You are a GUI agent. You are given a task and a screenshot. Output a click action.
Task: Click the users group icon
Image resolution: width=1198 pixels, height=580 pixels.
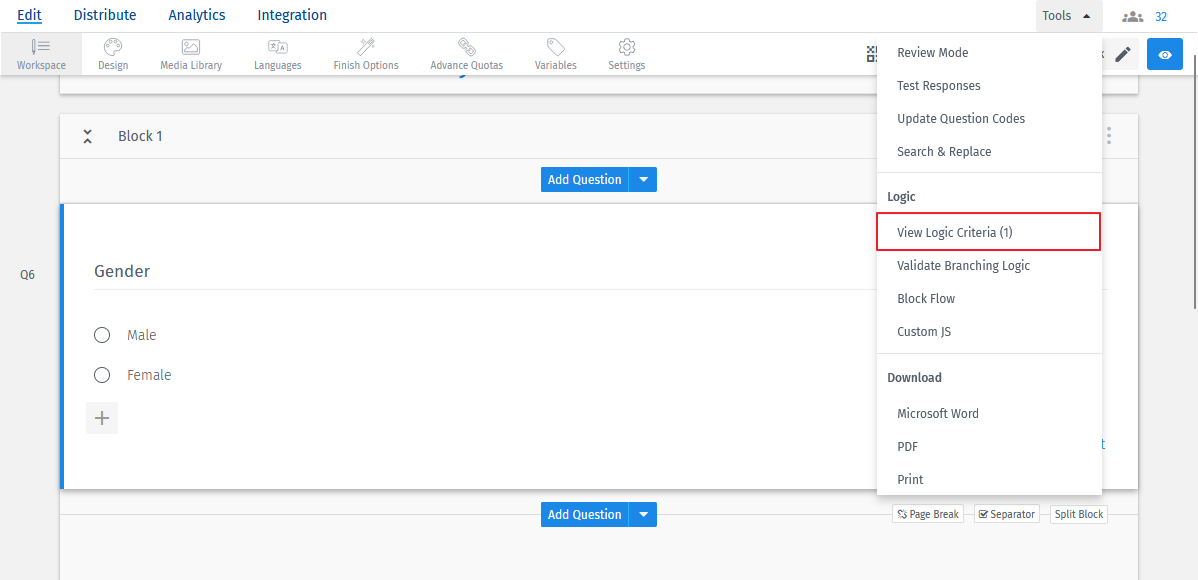(1132, 16)
